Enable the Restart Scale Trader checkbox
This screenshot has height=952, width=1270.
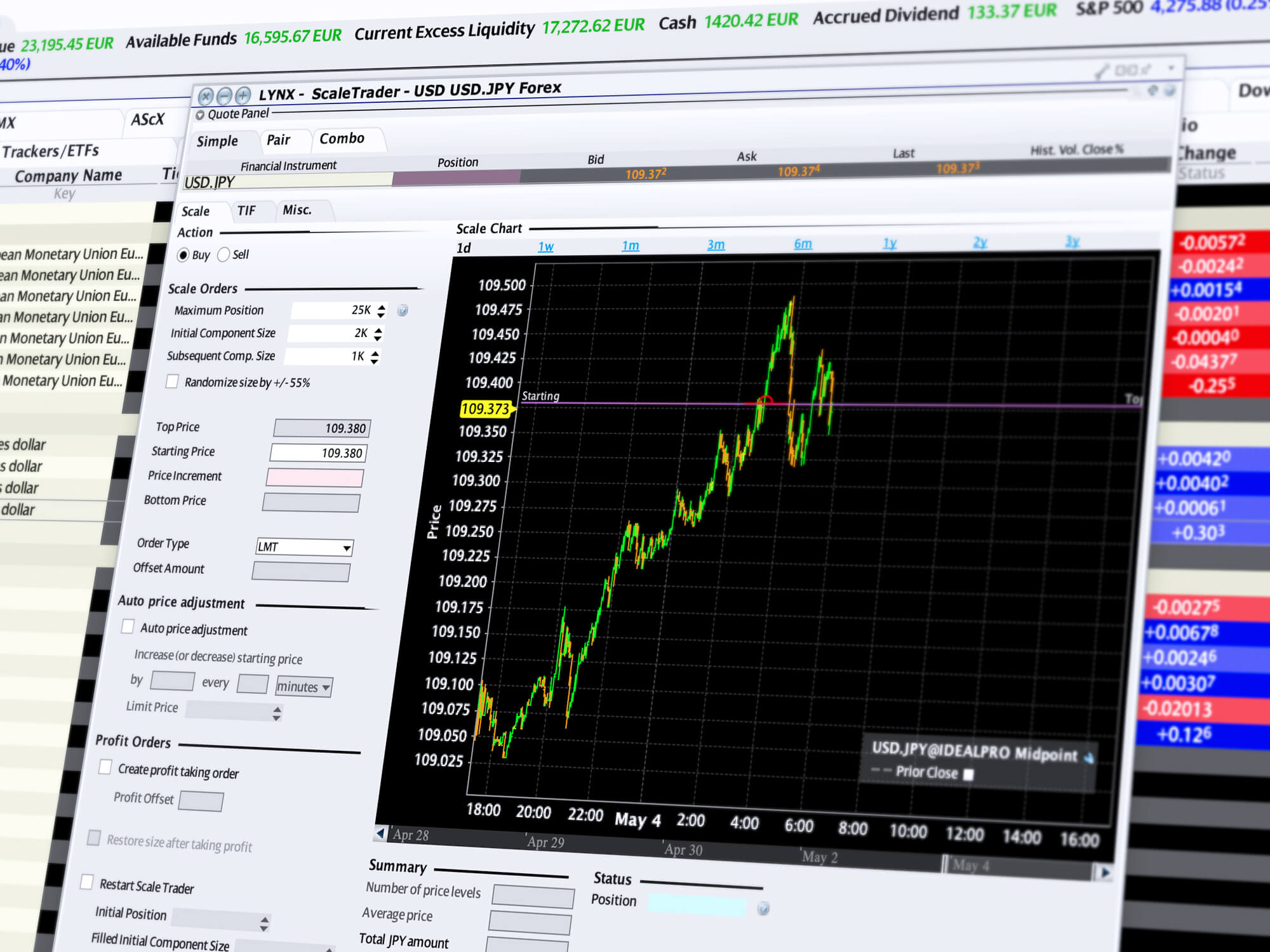tap(87, 882)
